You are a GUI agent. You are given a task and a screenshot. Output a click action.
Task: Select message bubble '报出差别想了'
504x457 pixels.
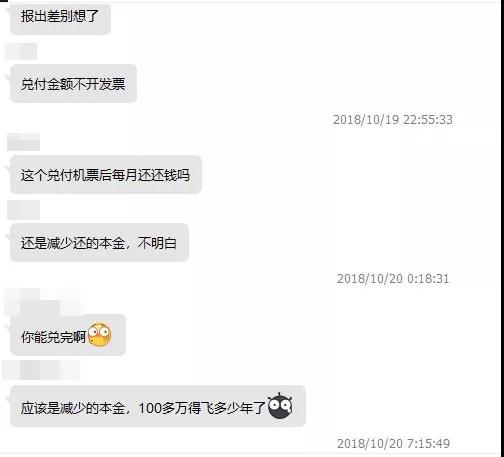[x=60, y=18]
